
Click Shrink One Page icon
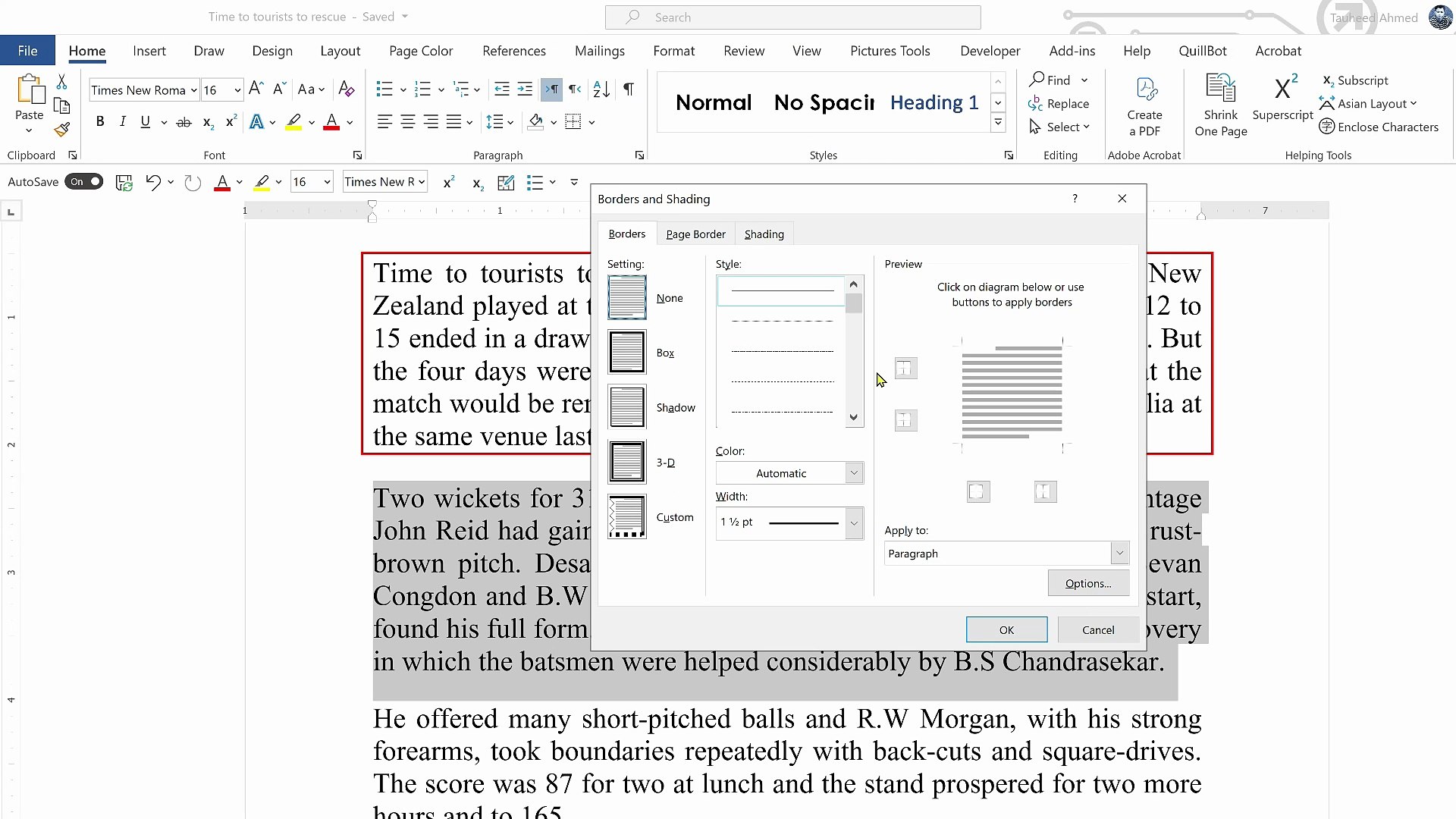click(x=1221, y=106)
